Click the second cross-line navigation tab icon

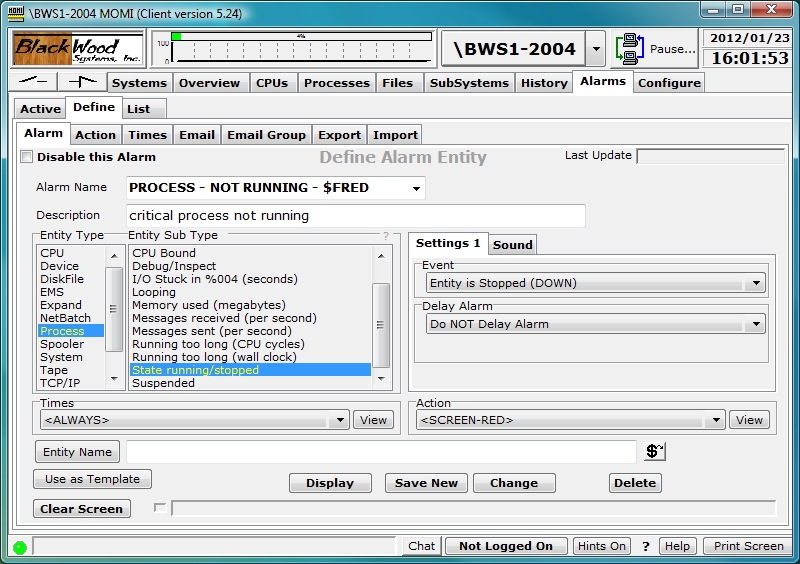[82, 82]
